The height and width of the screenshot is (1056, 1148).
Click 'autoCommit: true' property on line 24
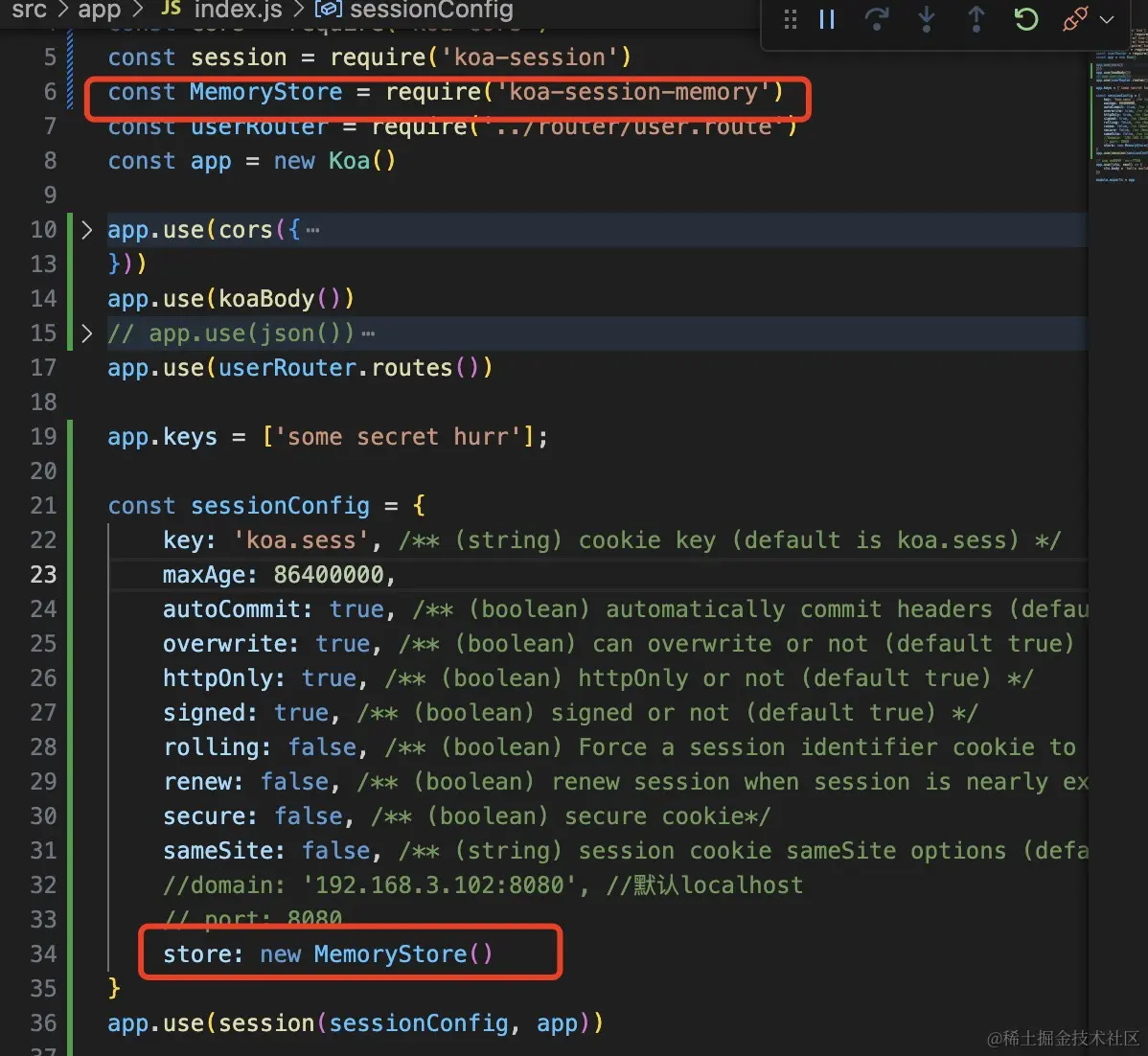273,609
